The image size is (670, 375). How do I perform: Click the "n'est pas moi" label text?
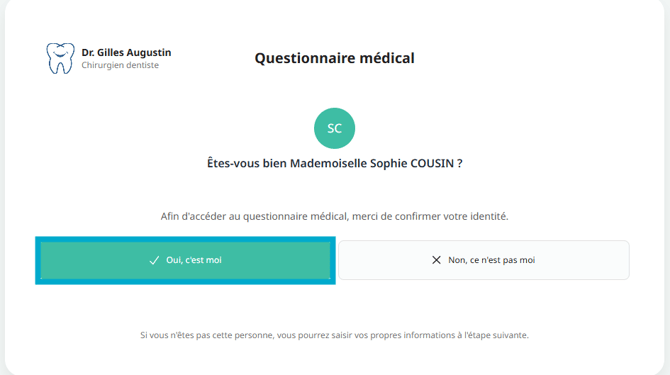(509, 260)
